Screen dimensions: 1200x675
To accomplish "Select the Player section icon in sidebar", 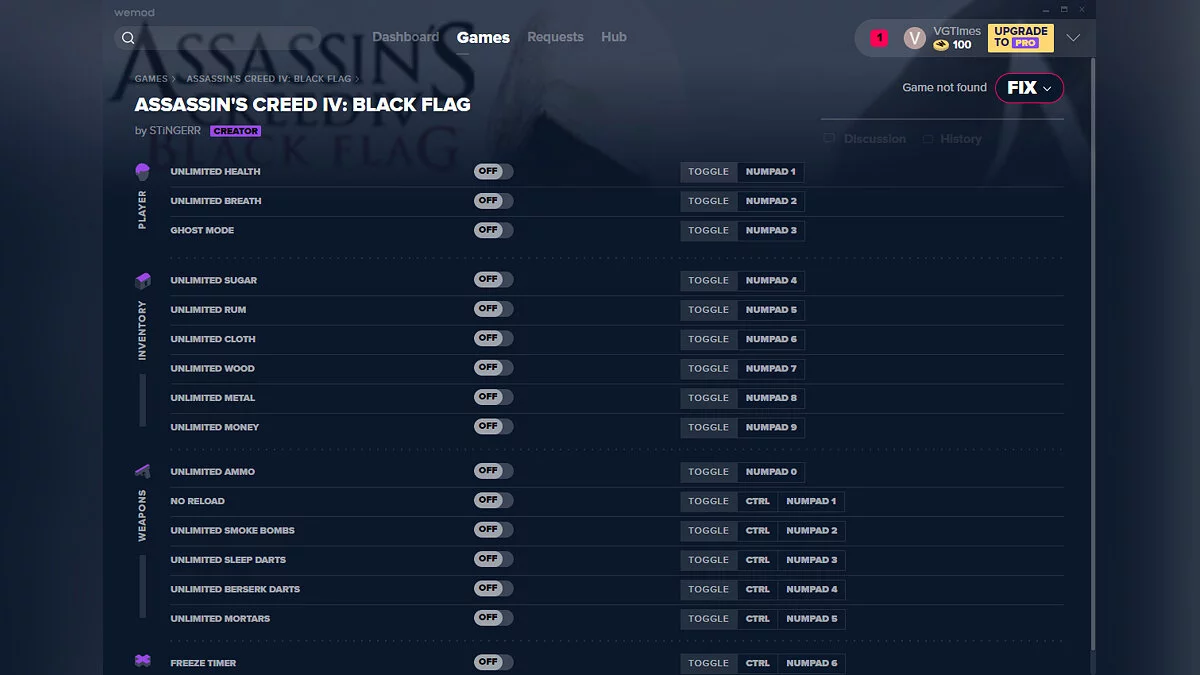I will click(x=142, y=171).
